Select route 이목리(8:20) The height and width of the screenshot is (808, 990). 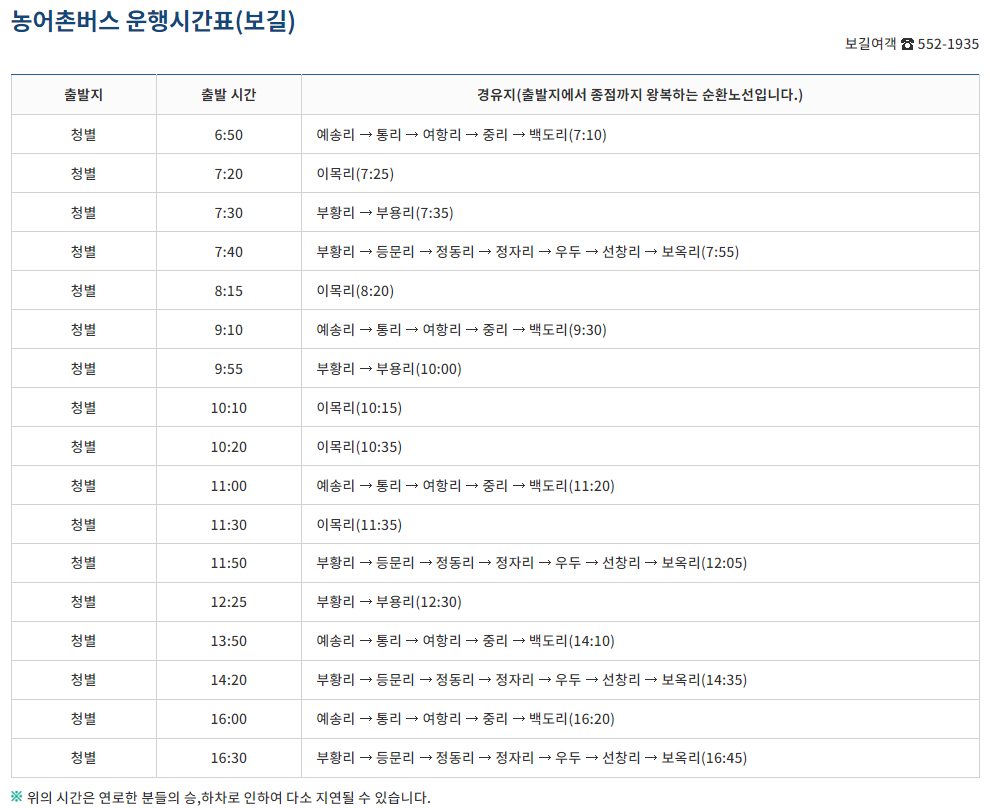[355, 291]
